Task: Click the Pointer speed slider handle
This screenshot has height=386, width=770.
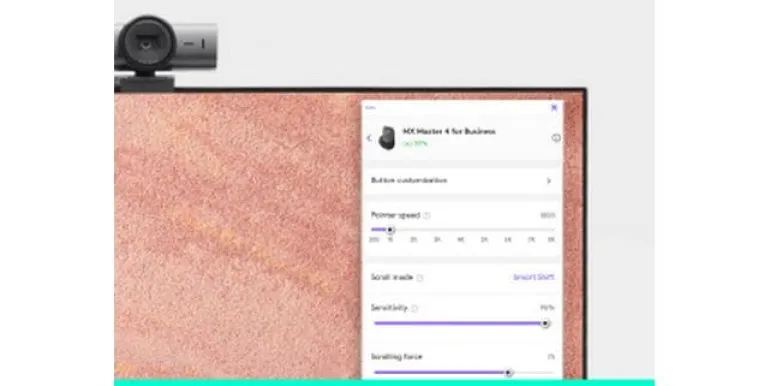Action: coord(390,230)
